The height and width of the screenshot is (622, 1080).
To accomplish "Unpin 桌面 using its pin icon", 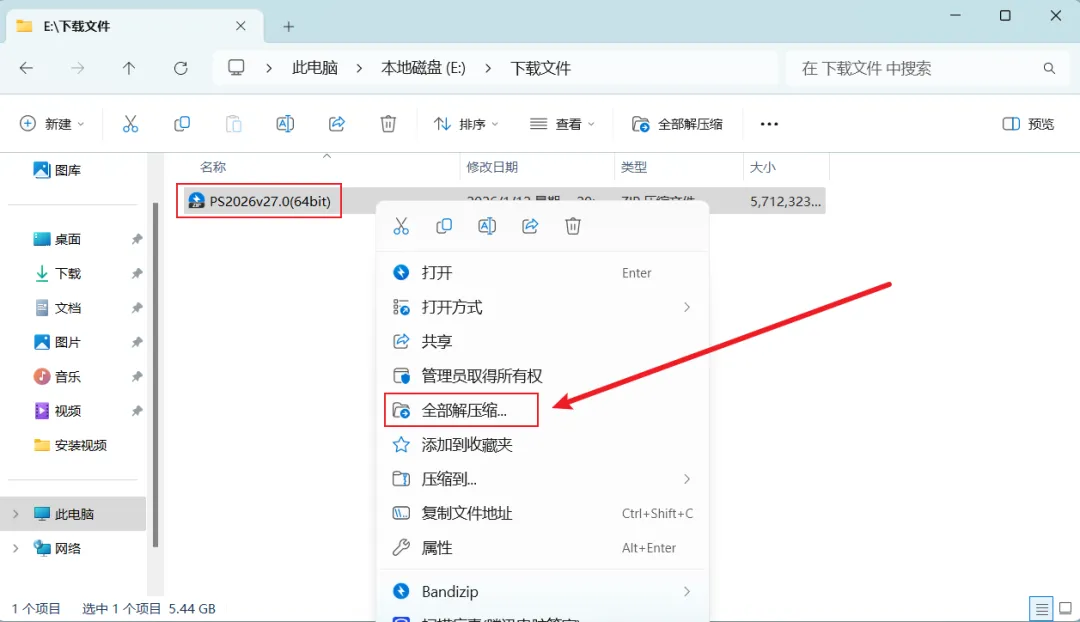I will point(136,239).
